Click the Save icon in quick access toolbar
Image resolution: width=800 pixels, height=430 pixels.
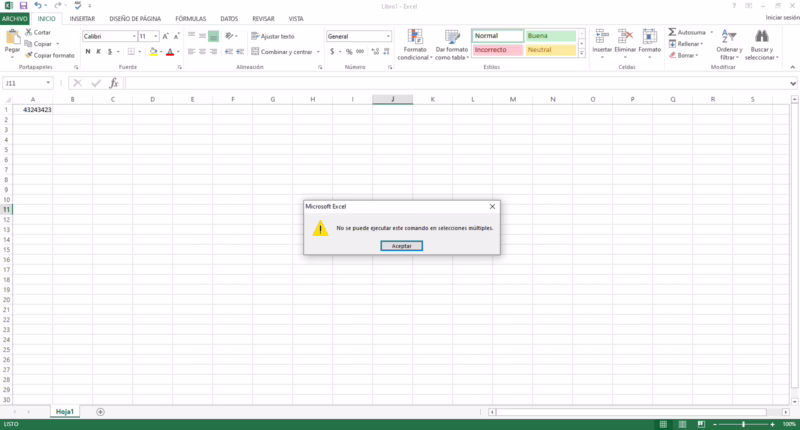tap(23, 6)
